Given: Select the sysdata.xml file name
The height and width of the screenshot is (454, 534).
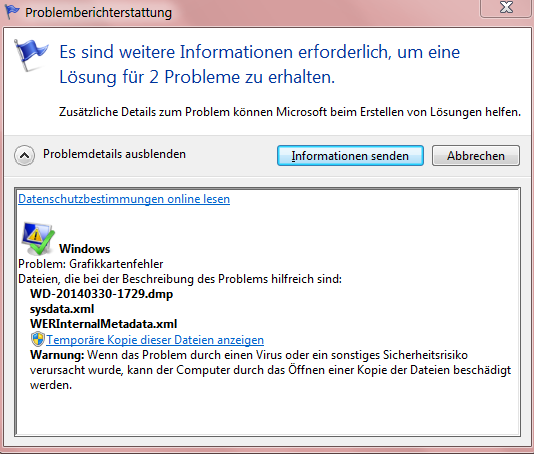Looking at the screenshot, I should tap(62, 309).
